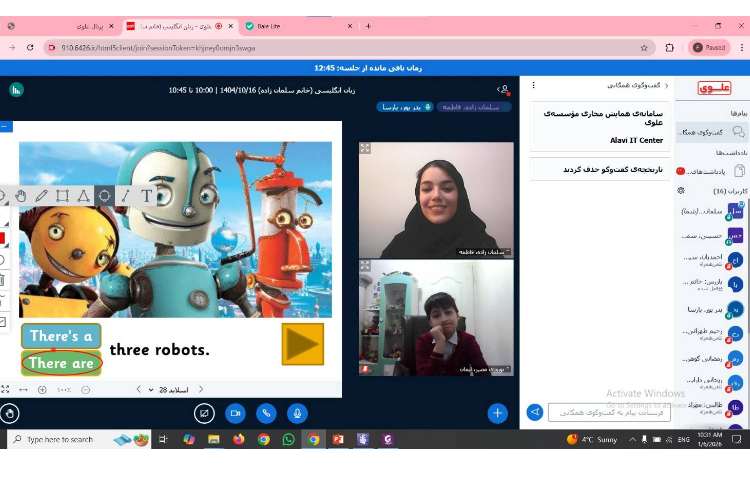Click the "There are" answer on slide
Screen dimensions: 750x480
[x=61, y=363]
